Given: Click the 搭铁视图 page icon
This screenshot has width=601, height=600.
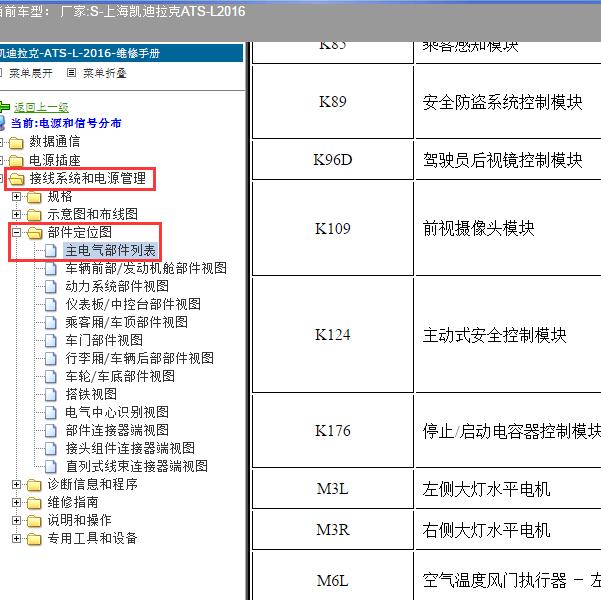Looking at the screenshot, I should point(51,395).
